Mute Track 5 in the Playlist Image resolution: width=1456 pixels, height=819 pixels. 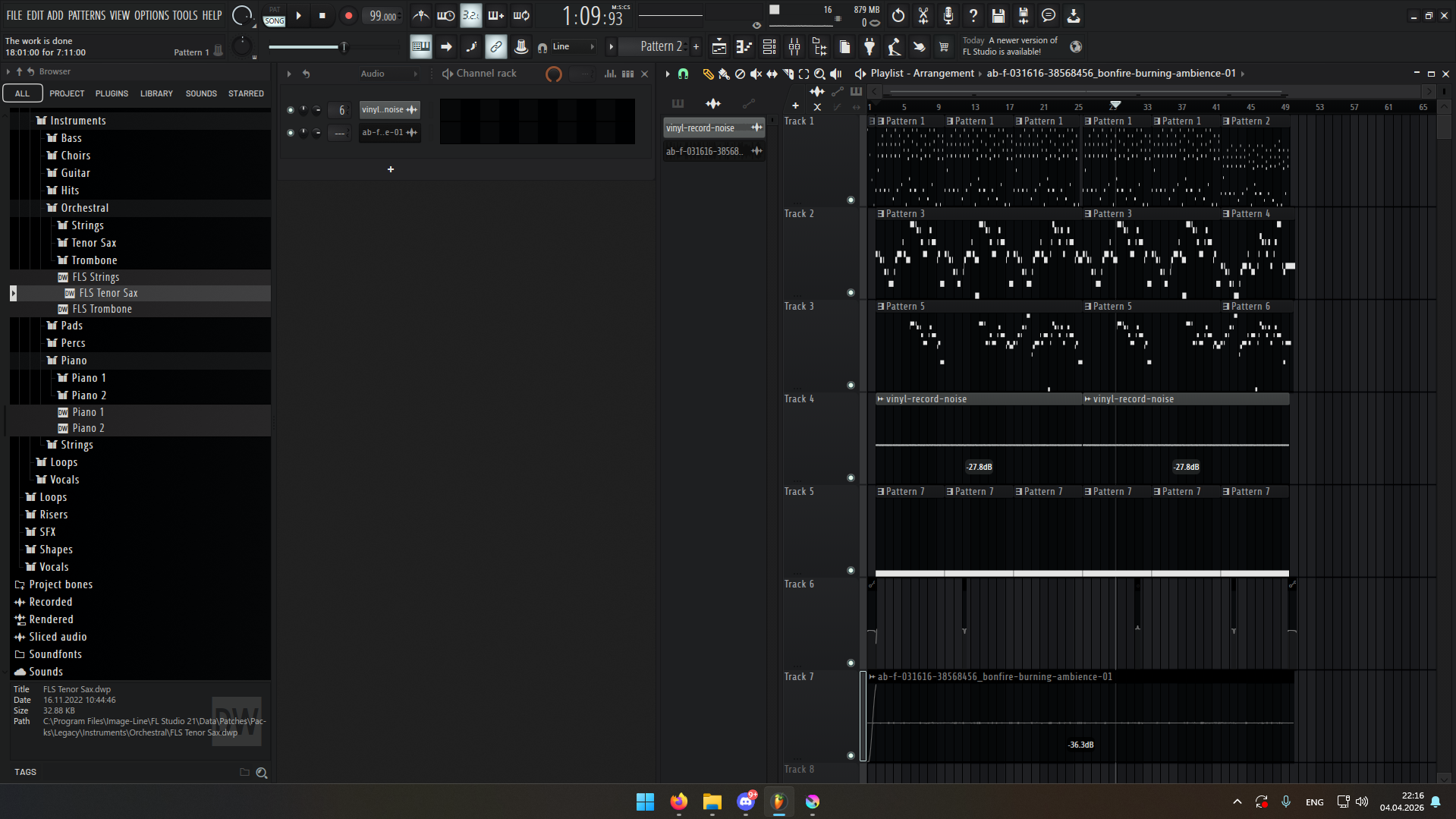tap(851, 571)
